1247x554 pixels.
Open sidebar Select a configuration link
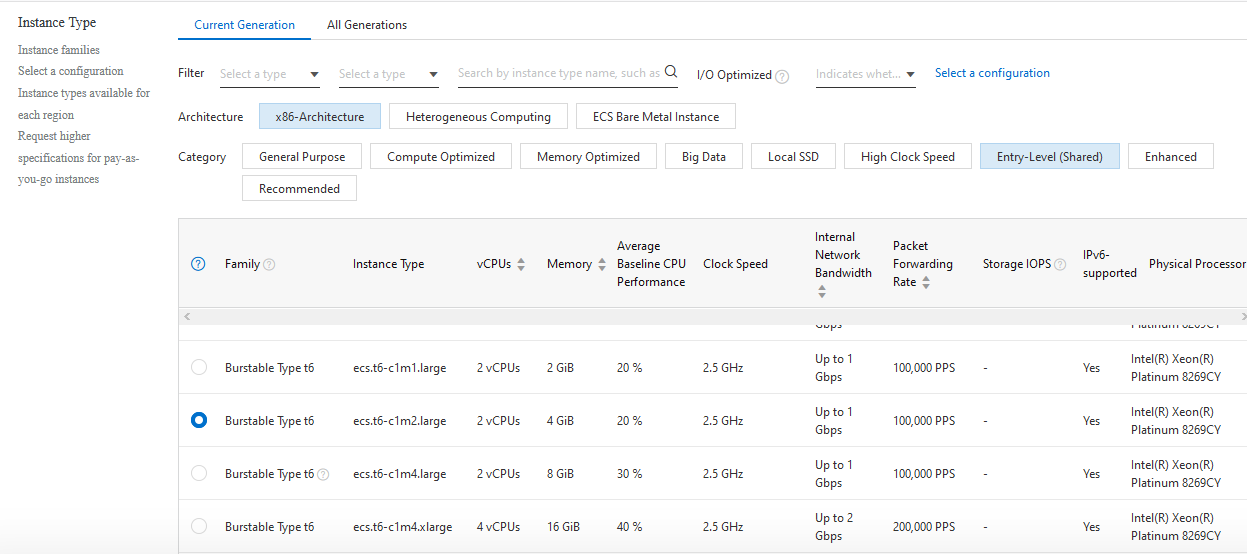[71, 71]
